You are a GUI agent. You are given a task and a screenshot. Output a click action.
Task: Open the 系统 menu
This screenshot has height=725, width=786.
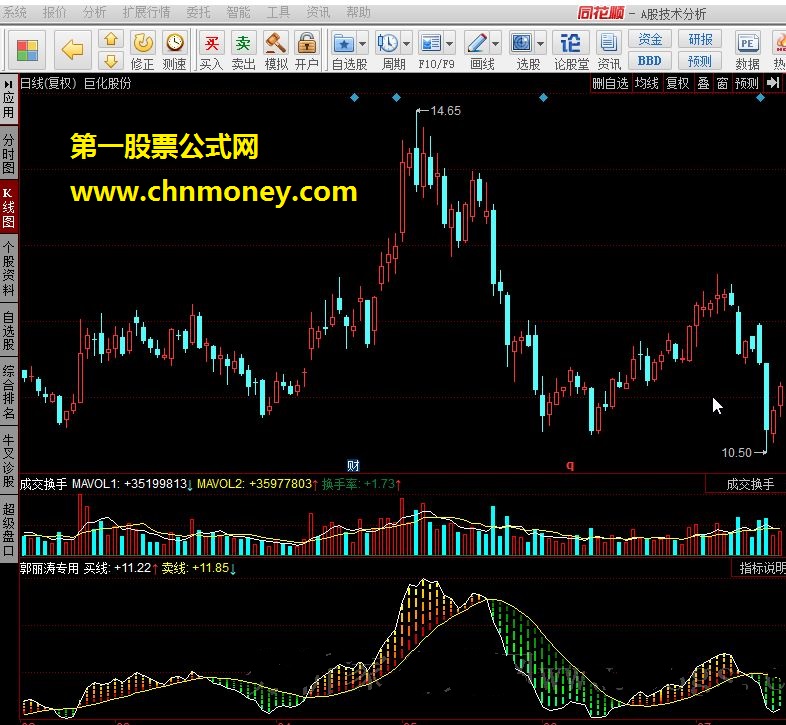click(x=15, y=12)
